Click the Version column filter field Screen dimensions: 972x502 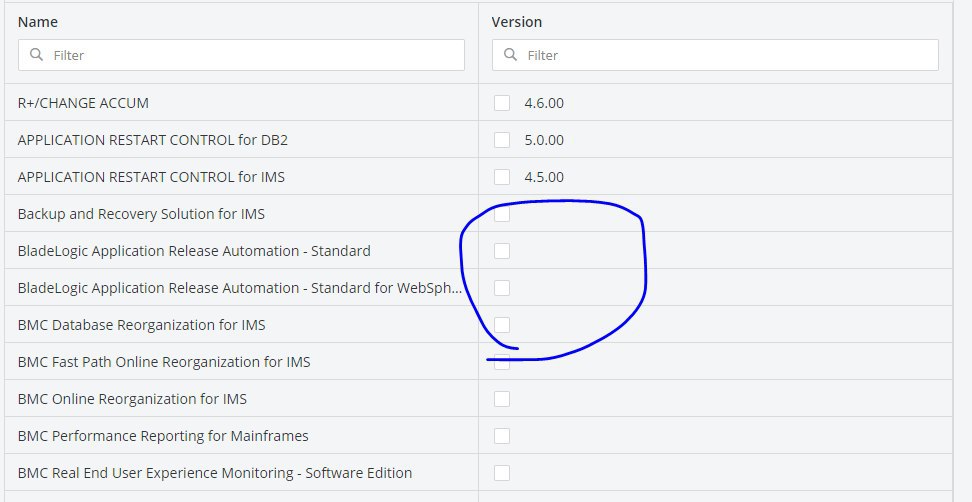(715, 55)
